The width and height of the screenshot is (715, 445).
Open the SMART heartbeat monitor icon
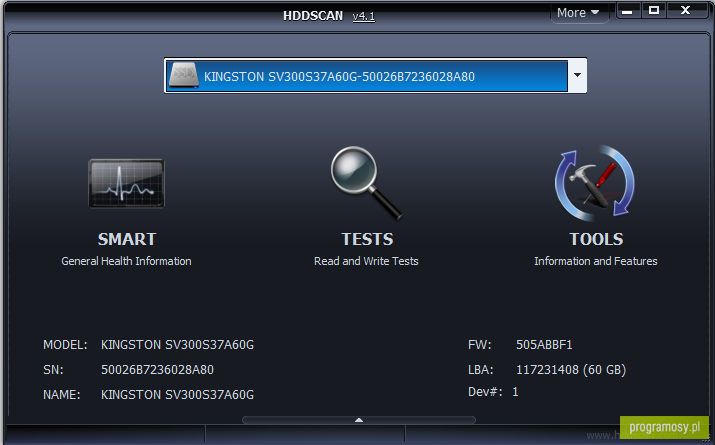126,183
